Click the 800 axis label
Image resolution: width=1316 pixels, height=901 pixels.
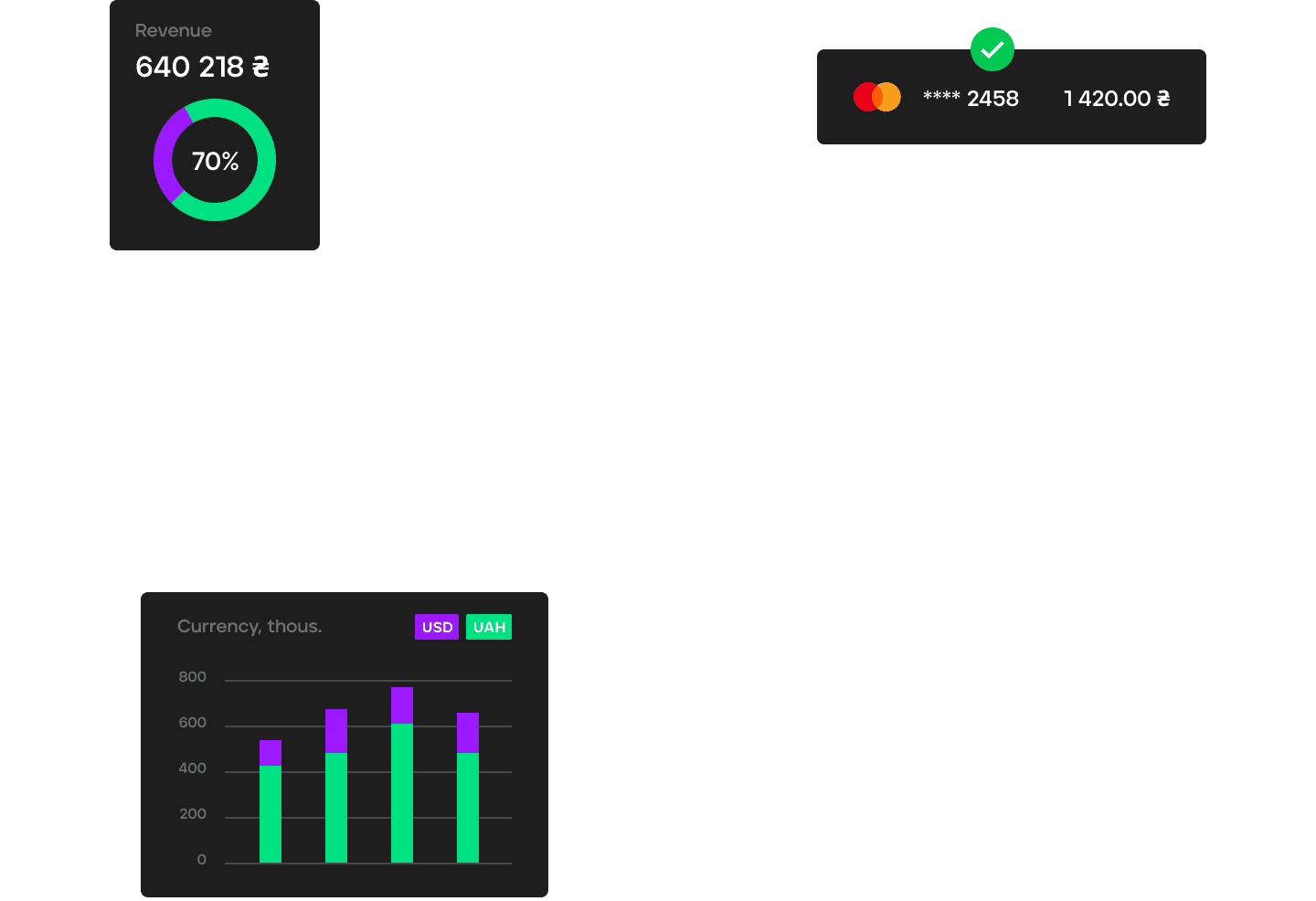coord(193,677)
